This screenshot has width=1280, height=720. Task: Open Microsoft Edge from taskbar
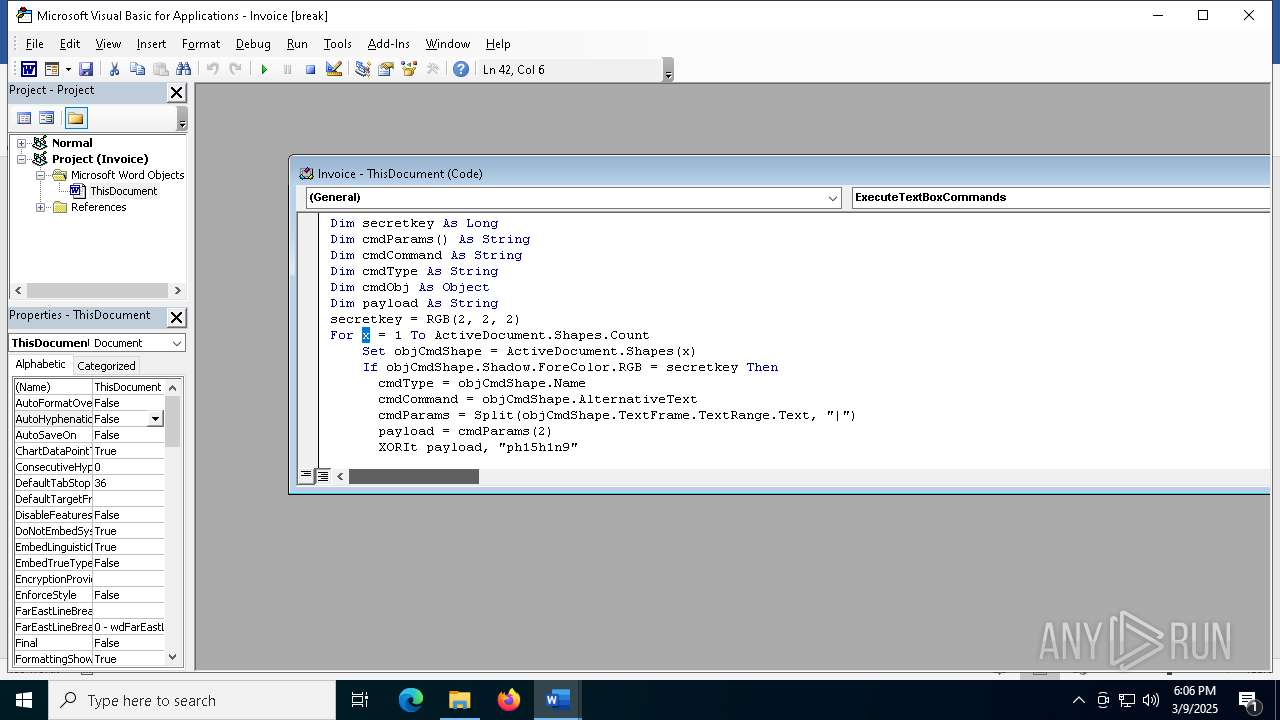[411, 700]
